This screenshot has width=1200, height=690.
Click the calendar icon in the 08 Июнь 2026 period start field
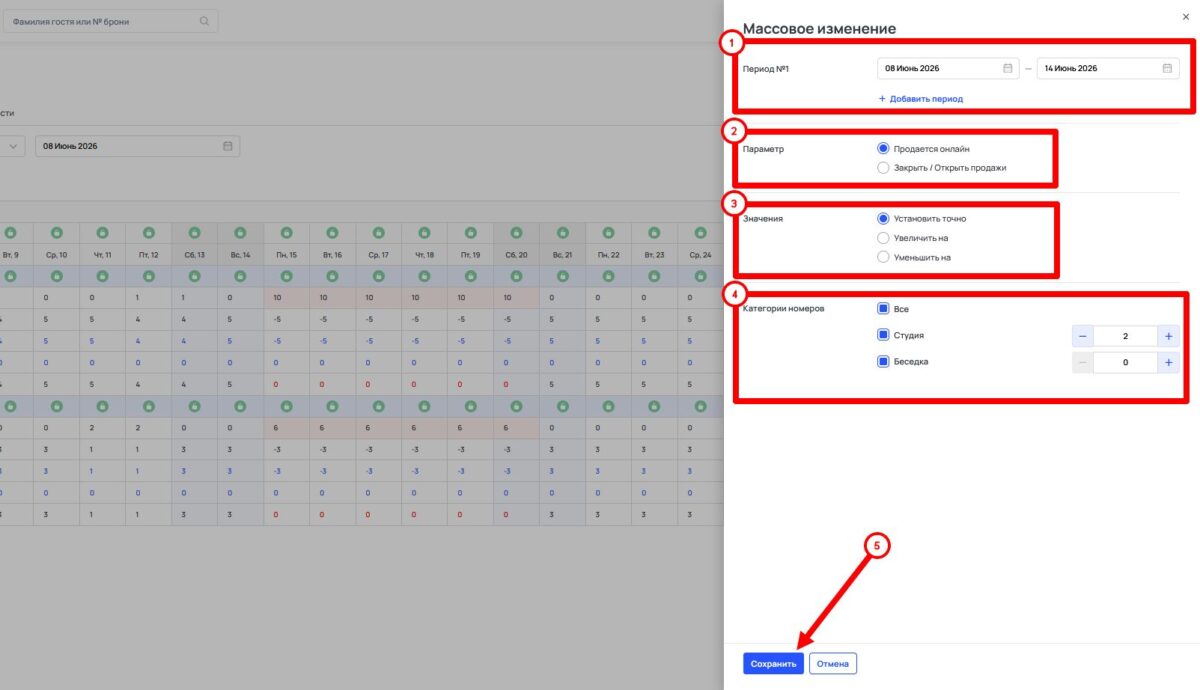click(1008, 68)
